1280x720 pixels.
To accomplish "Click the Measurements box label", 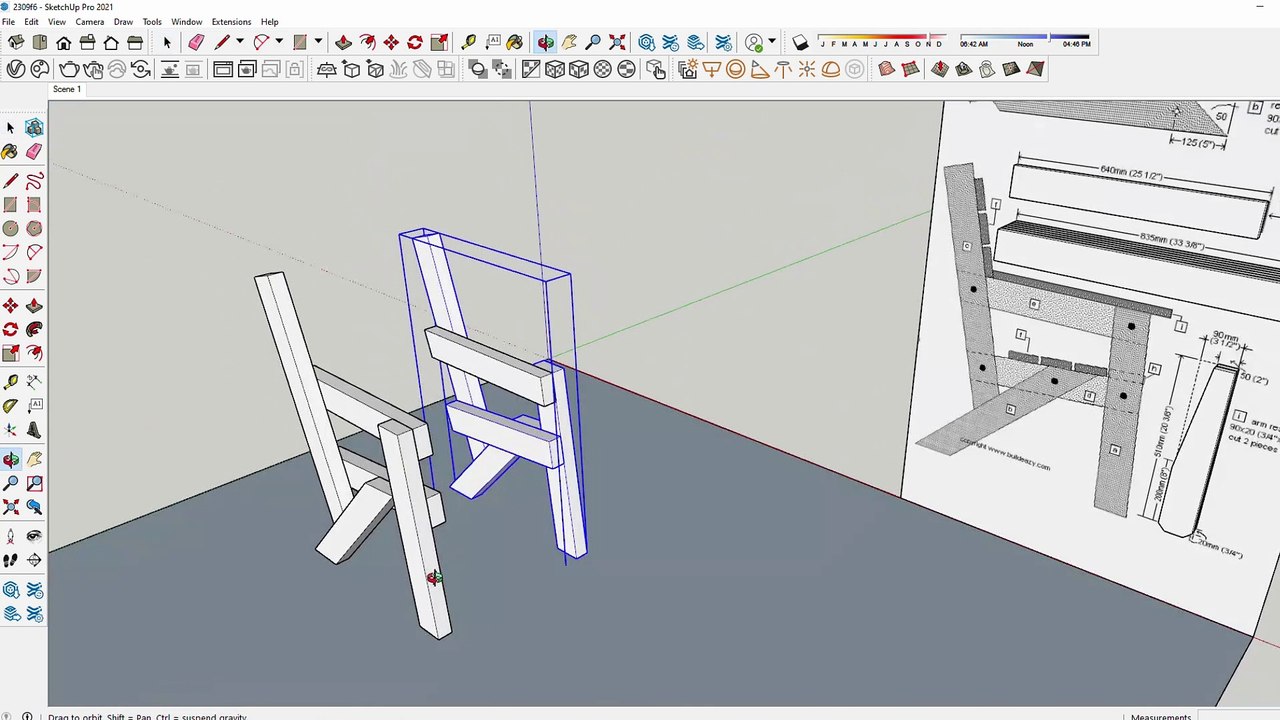I will coord(1161,716).
